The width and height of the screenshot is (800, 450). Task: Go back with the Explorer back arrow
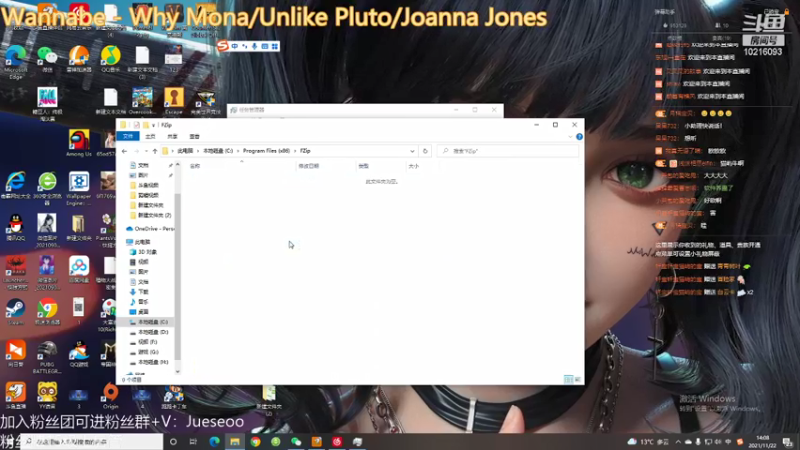coord(124,151)
